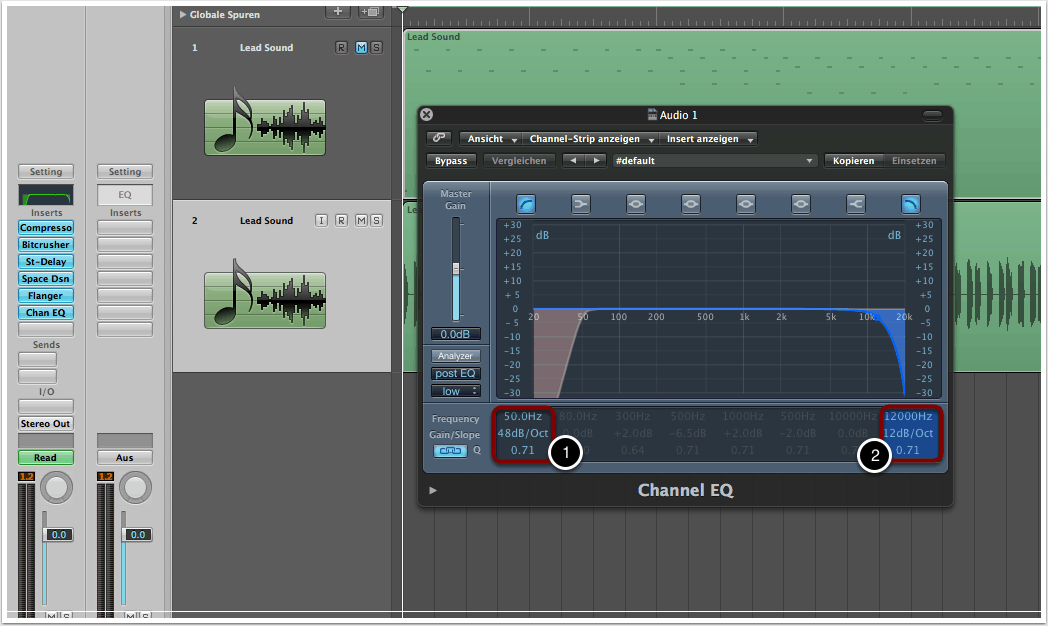Screen dimensions: 1048x626
Task: Unmute track 1 Lead Sound
Action: click(361, 48)
